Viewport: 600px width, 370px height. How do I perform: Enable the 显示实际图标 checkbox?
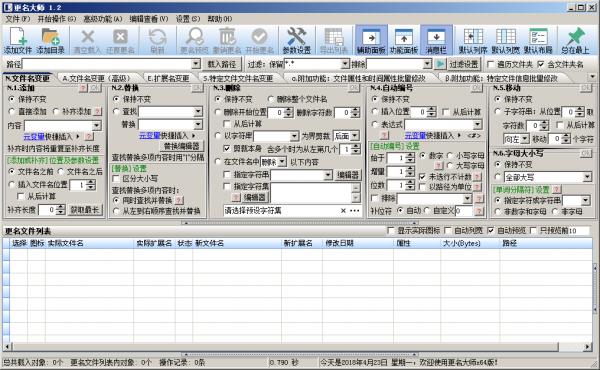click(391, 230)
